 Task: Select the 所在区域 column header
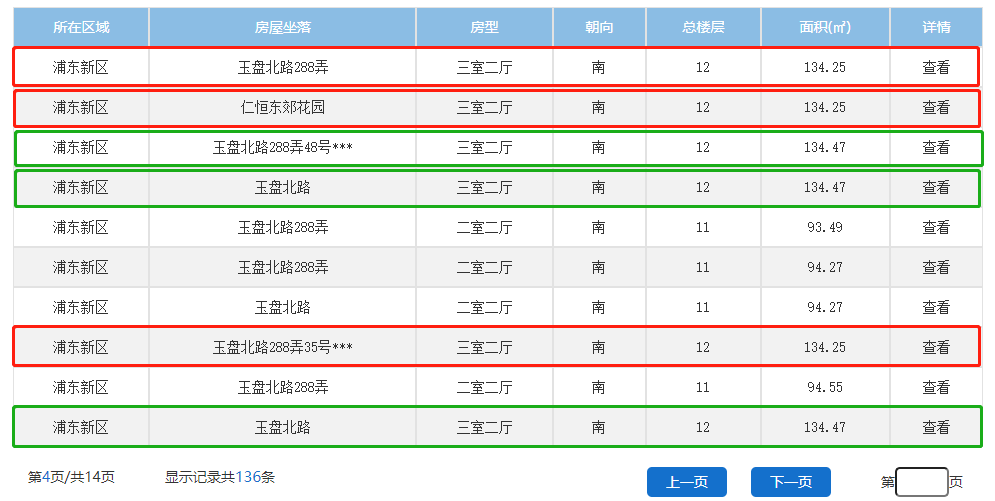pos(81,27)
